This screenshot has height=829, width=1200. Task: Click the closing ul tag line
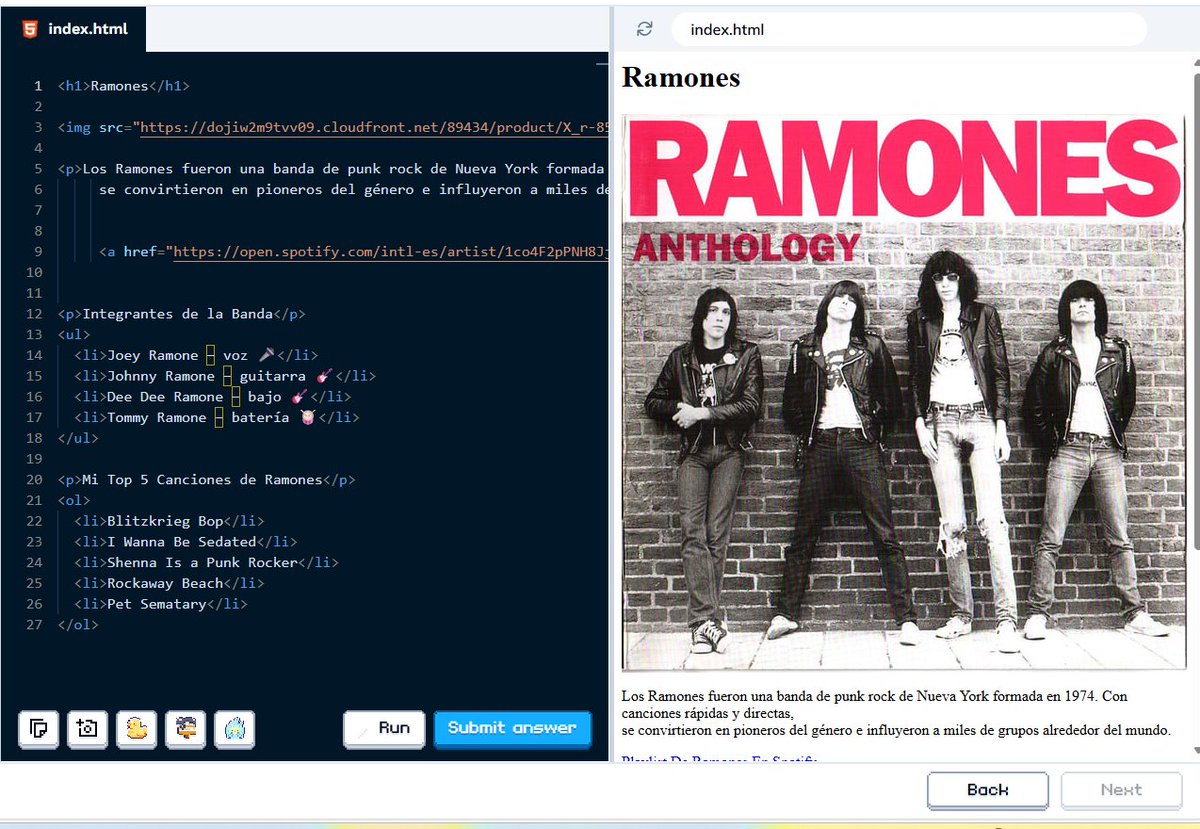pos(78,438)
